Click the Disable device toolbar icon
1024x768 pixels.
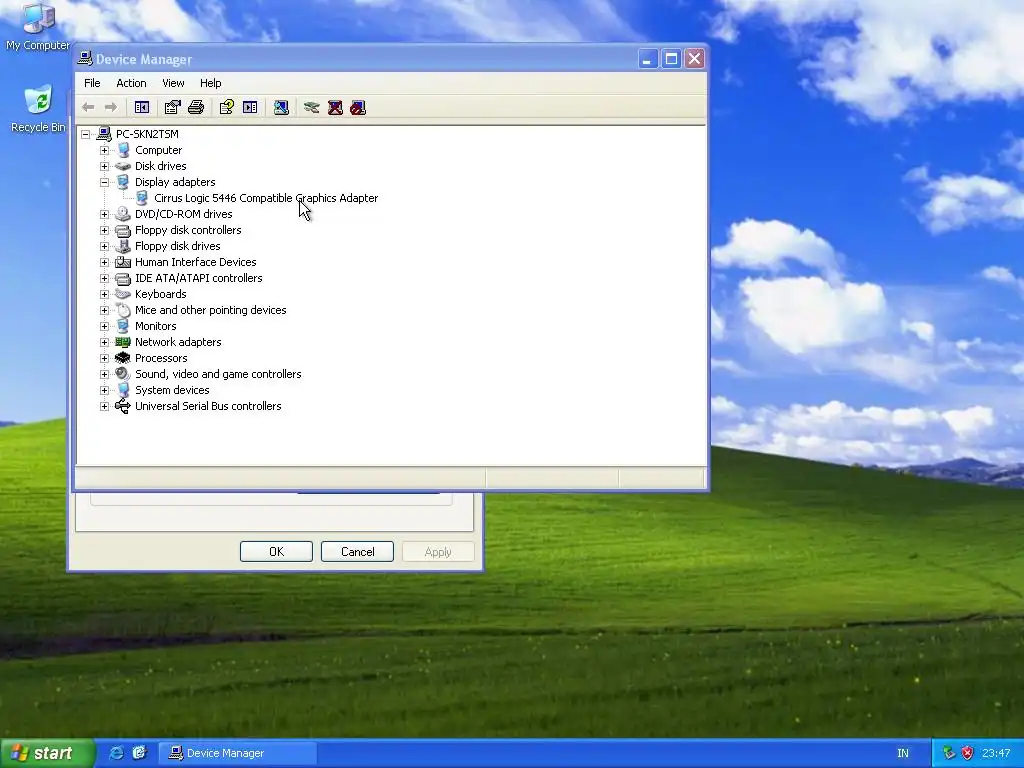[358, 107]
